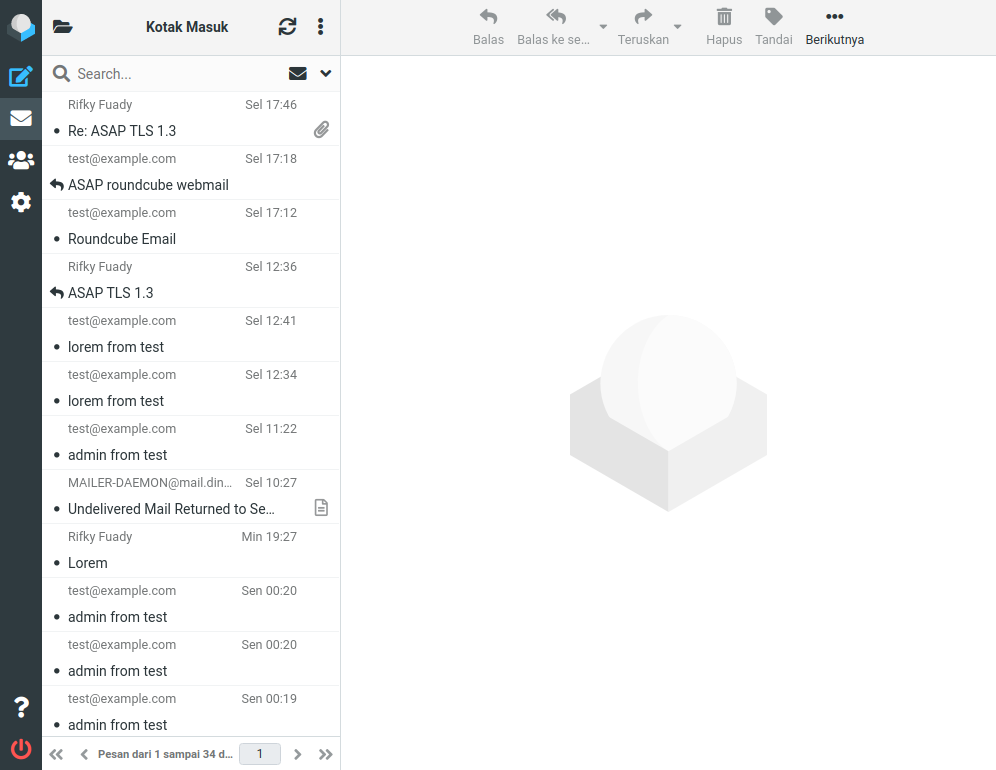Open the reply-all options dropdown arrow
The width and height of the screenshot is (996, 770).
[603, 27]
